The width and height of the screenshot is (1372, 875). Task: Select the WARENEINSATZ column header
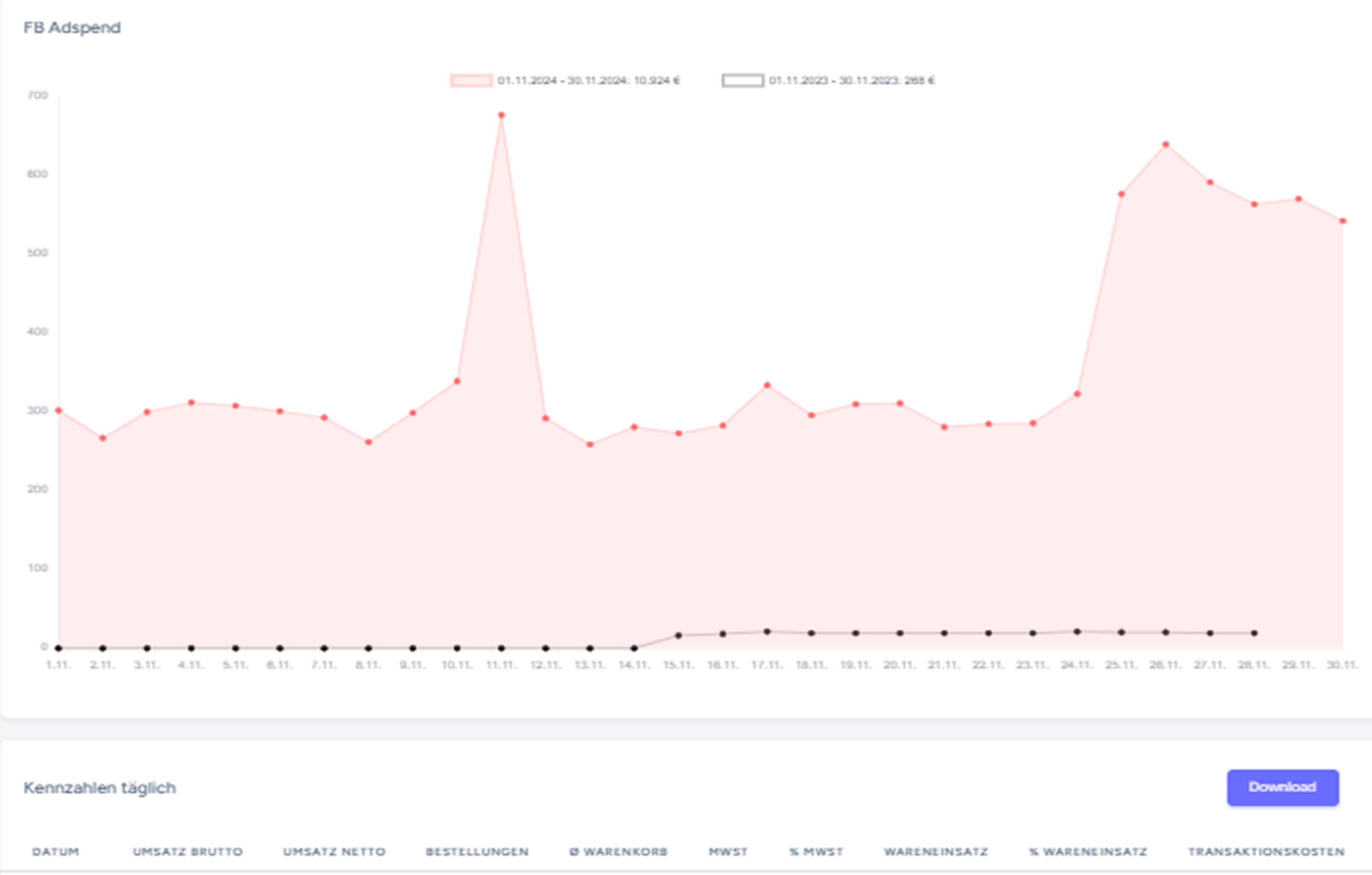pos(935,852)
